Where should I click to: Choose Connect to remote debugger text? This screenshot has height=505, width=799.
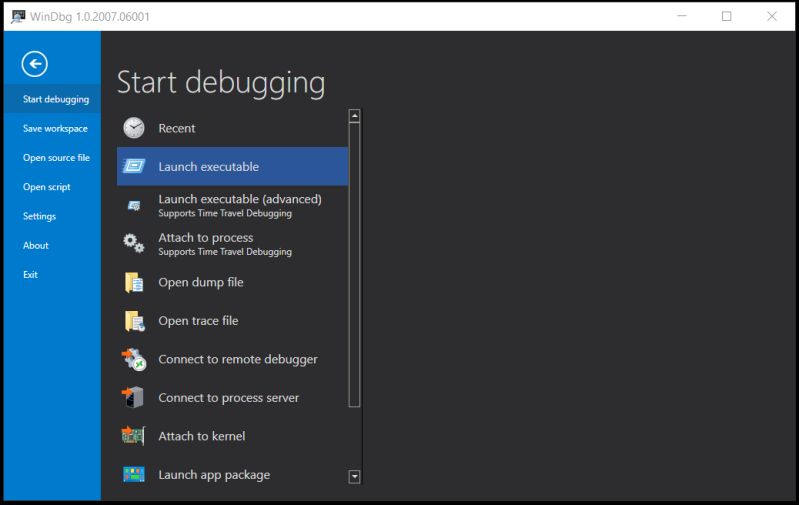click(x=238, y=359)
